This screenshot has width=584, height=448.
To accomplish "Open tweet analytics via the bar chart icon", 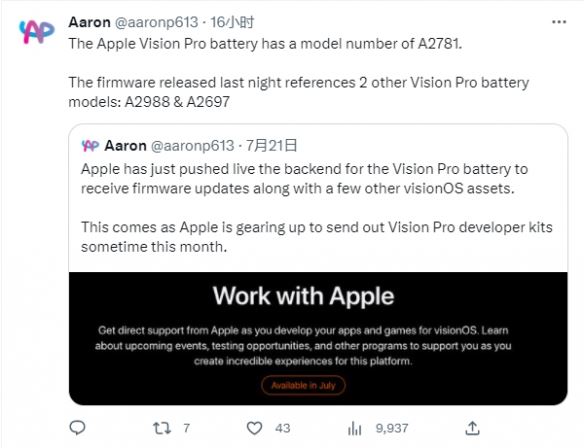I will pyautogui.click(x=354, y=428).
